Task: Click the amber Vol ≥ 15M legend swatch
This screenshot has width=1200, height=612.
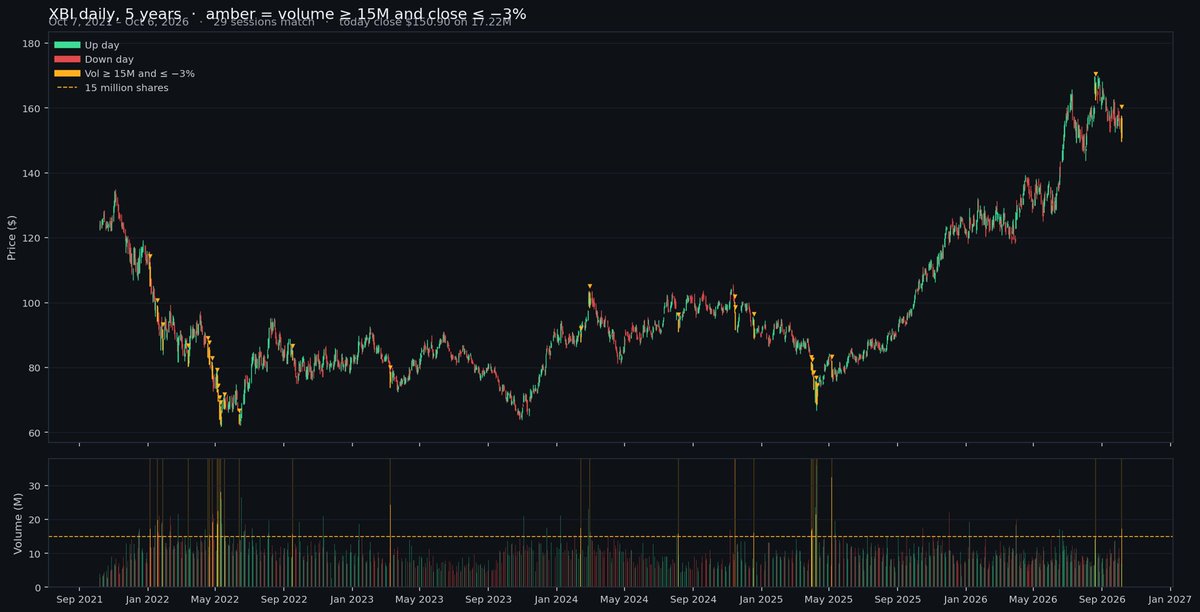Action: coord(67,73)
